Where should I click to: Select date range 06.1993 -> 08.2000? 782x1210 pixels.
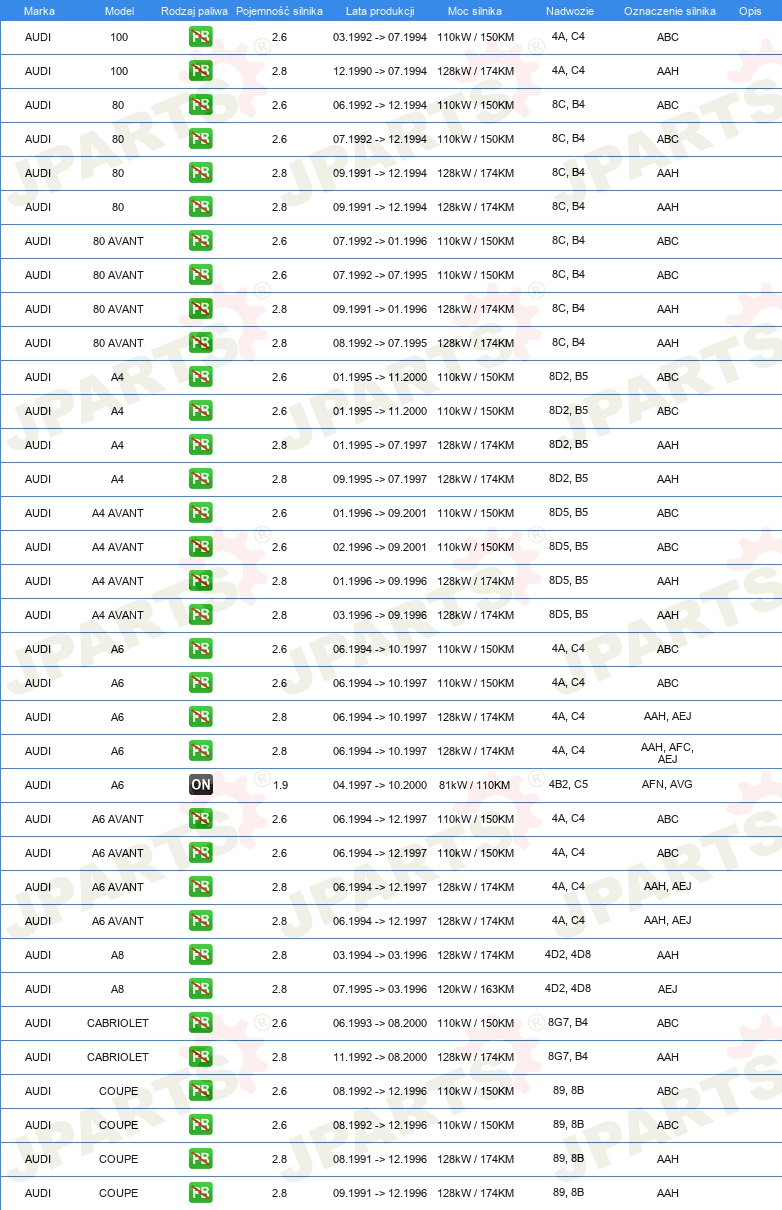(380, 1023)
